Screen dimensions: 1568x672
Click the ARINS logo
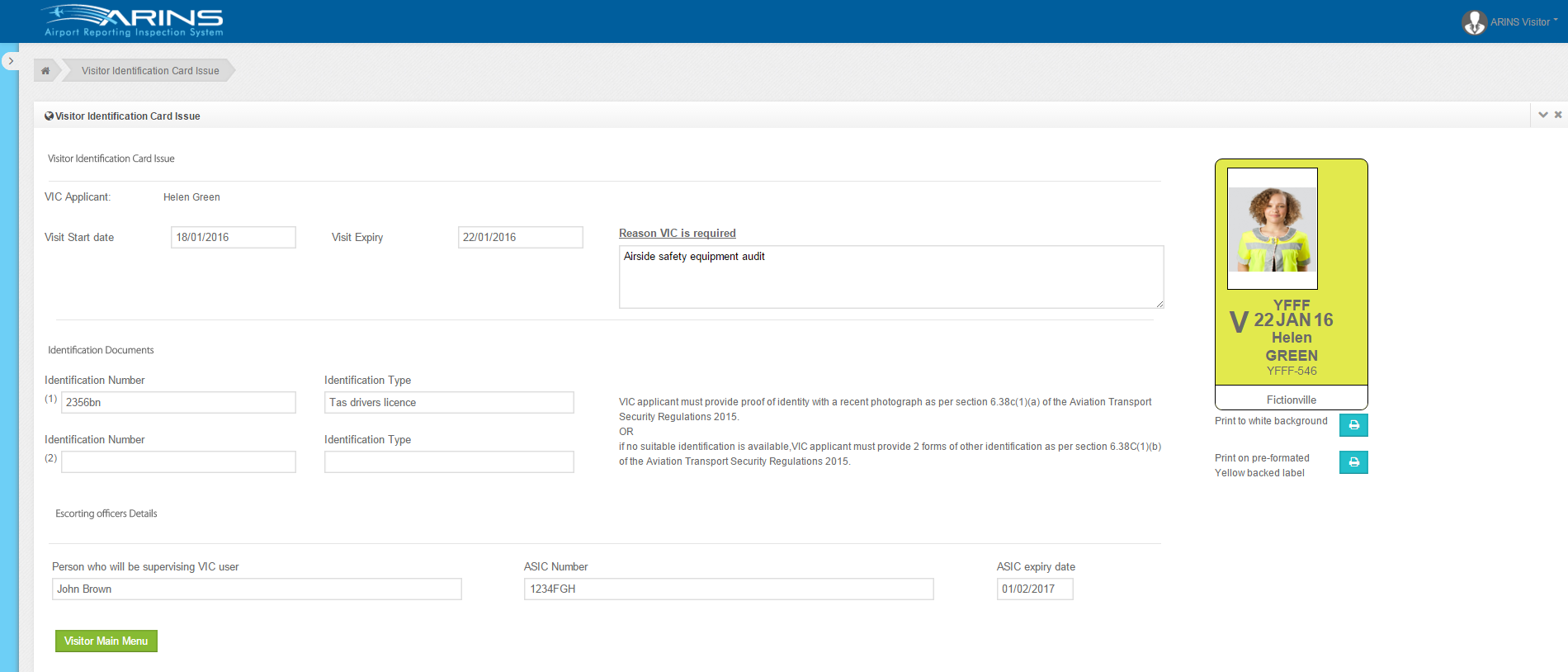(134, 21)
